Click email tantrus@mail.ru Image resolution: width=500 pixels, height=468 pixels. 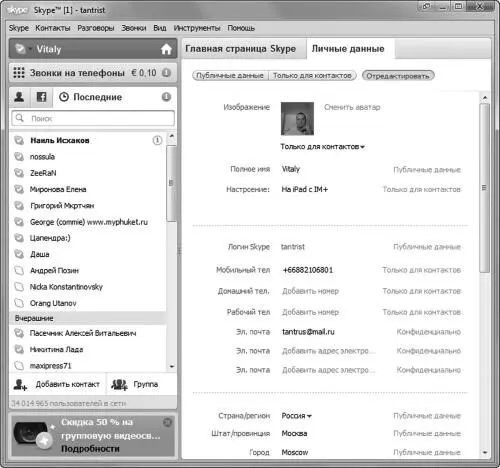coord(308,332)
